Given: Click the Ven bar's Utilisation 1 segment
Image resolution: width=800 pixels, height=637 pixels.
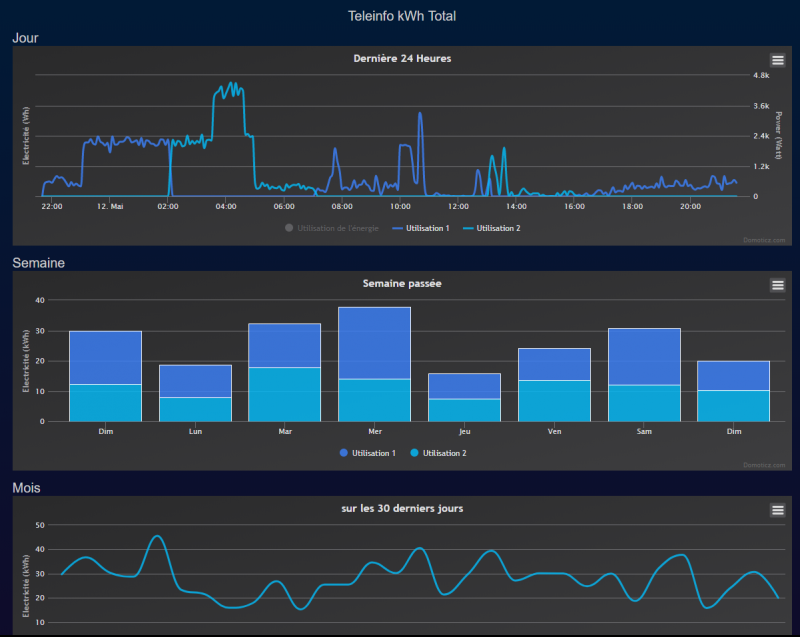Looking at the screenshot, I should (555, 365).
